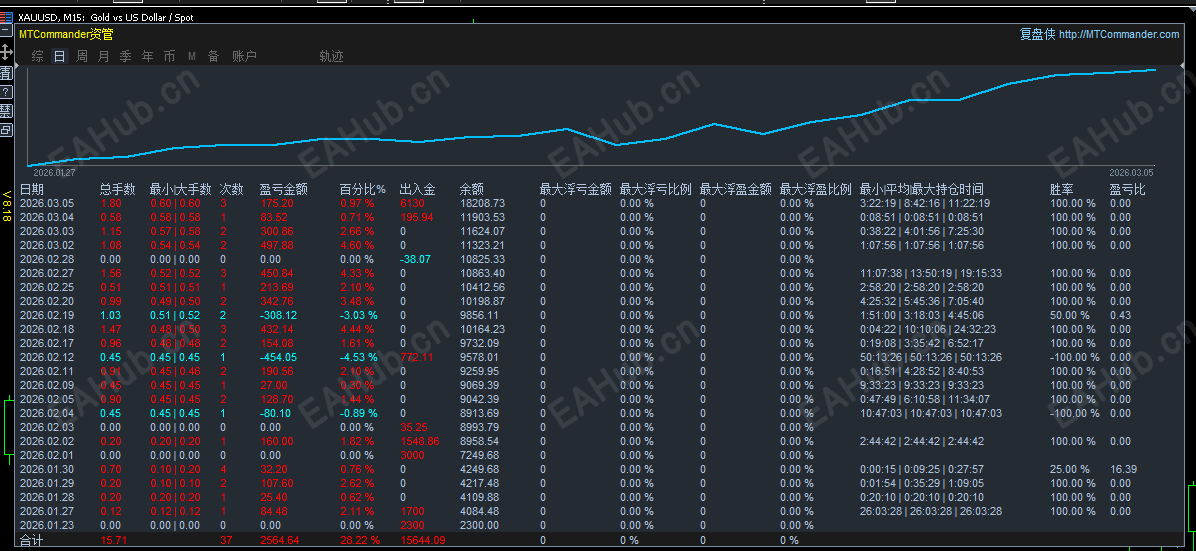This screenshot has width=1196, height=551.
Task: Click the 总手数 column header
Action: coord(117,189)
